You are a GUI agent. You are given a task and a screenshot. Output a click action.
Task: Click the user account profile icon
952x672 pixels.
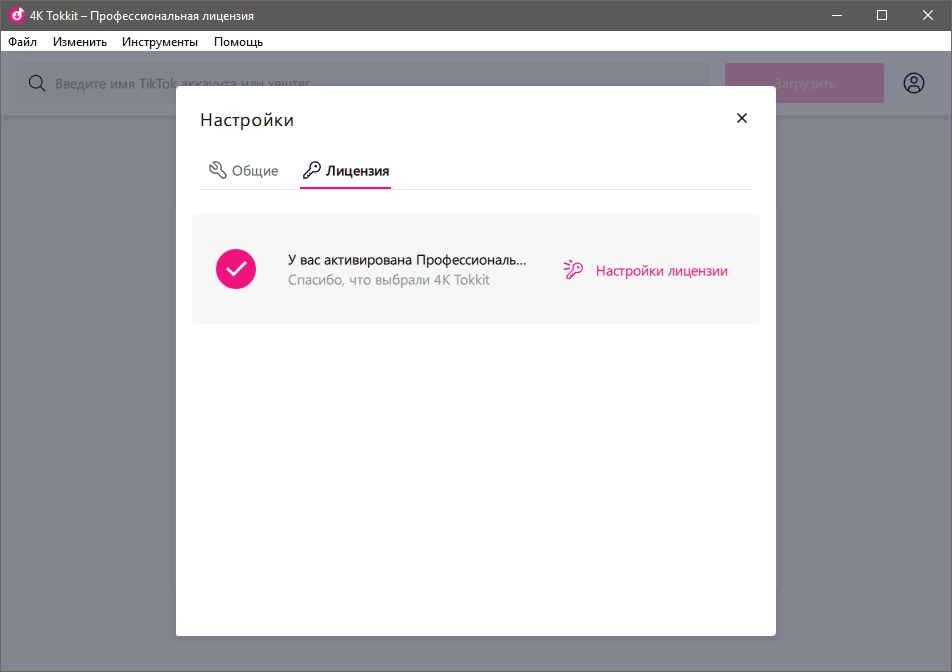pyautogui.click(x=913, y=83)
